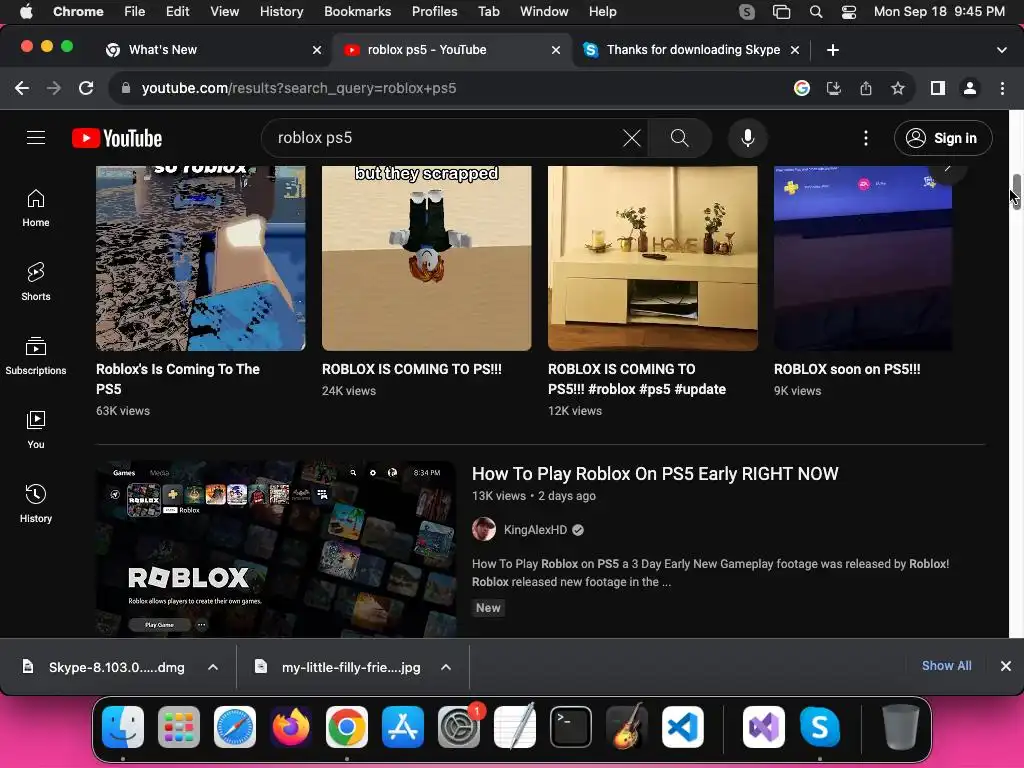Open GarageBand from the Dock
The width and height of the screenshot is (1024, 768).
pos(627,727)
